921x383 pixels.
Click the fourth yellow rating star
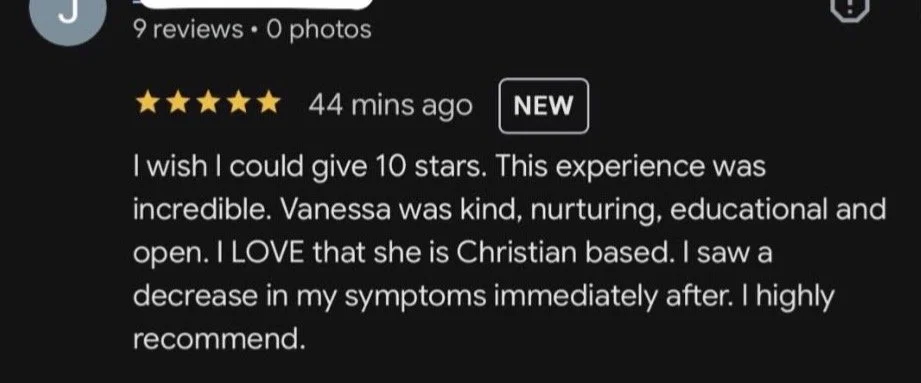(238, 104)
